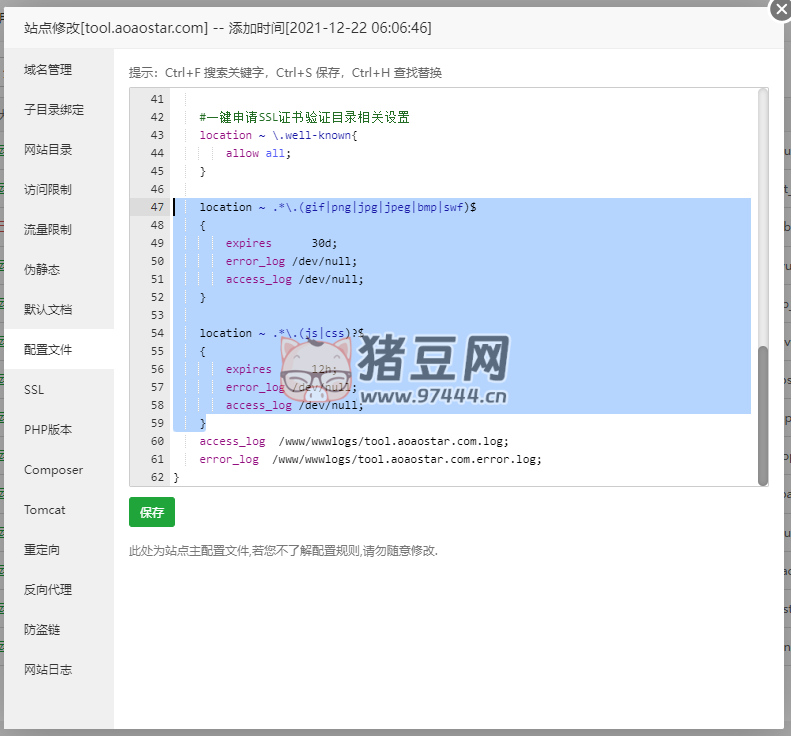The image size is (791, 736).
Task: Select the 默认文档 tab
Action: [48, 310]
